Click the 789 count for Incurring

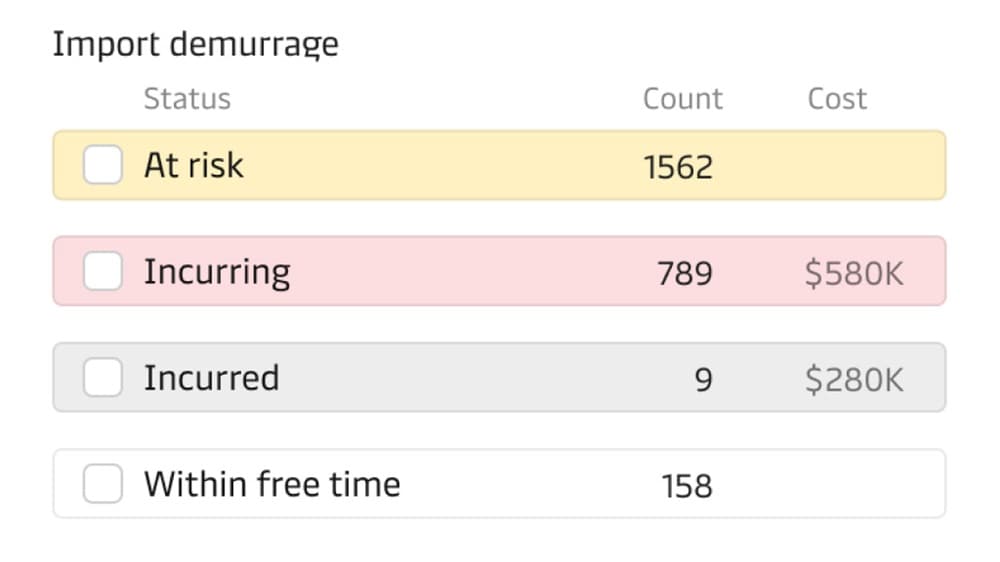pos(685,273)
